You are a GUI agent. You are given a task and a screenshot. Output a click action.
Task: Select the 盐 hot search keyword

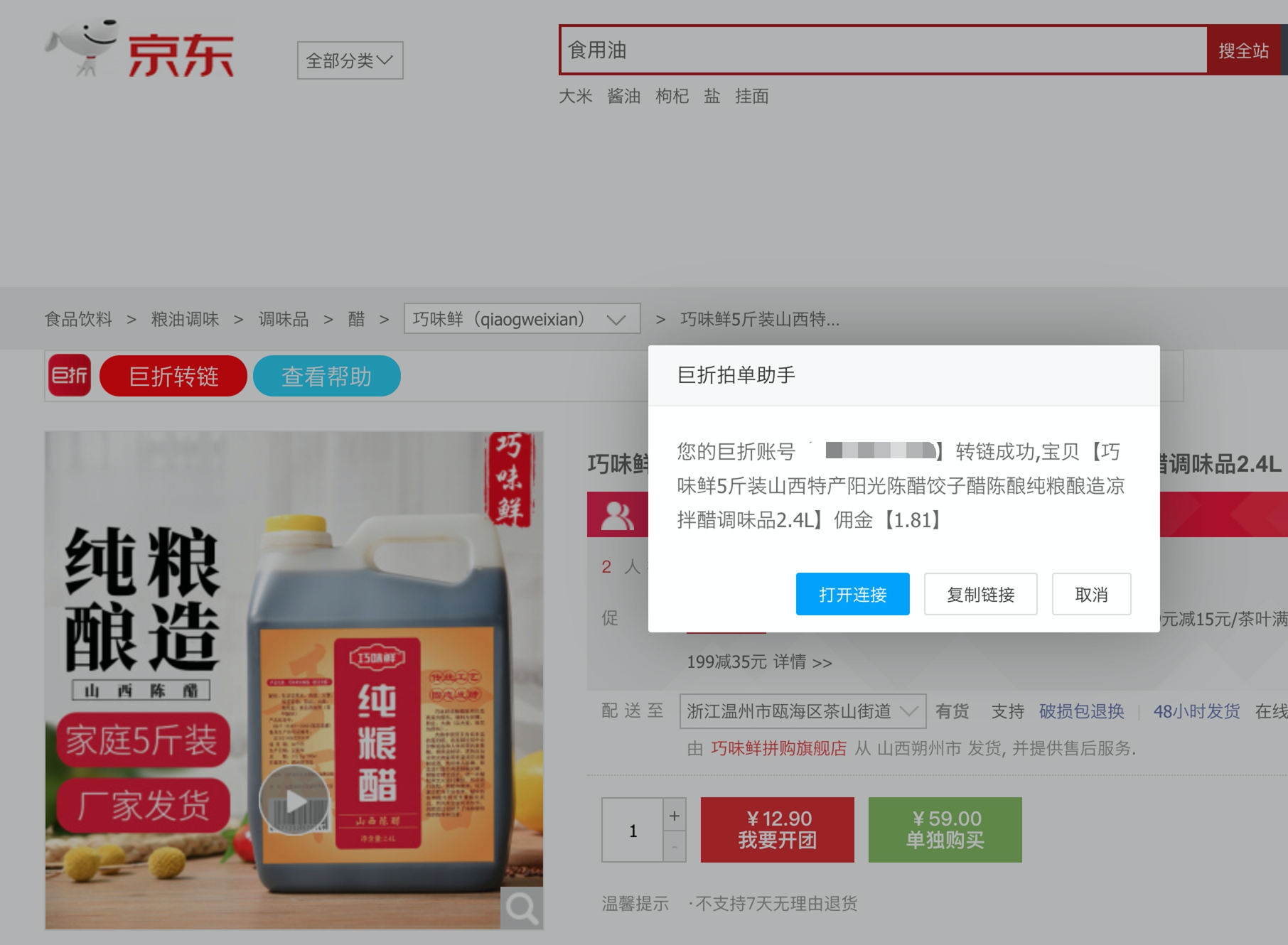[x=712, y=96]
